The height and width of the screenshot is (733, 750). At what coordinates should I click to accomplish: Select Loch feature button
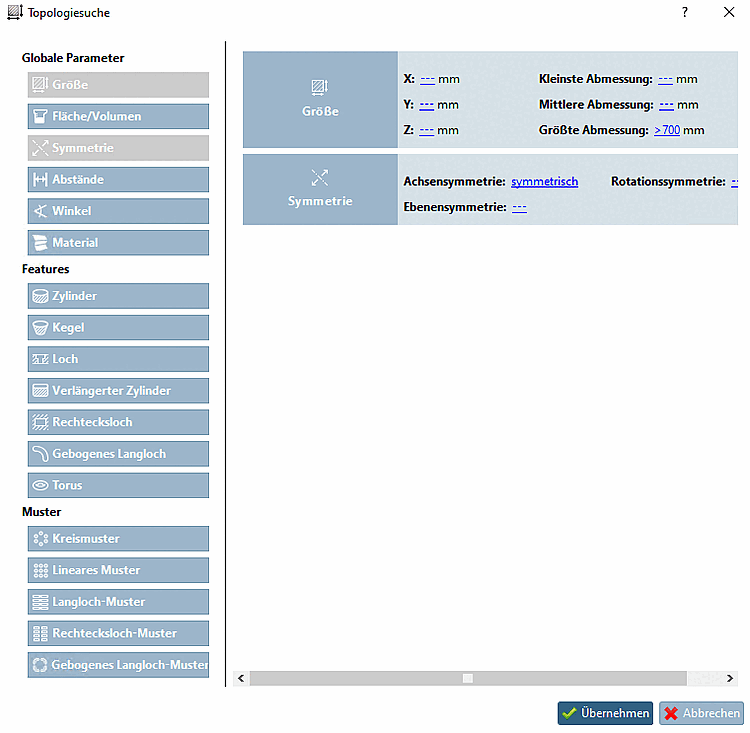(x=118, y=359)
